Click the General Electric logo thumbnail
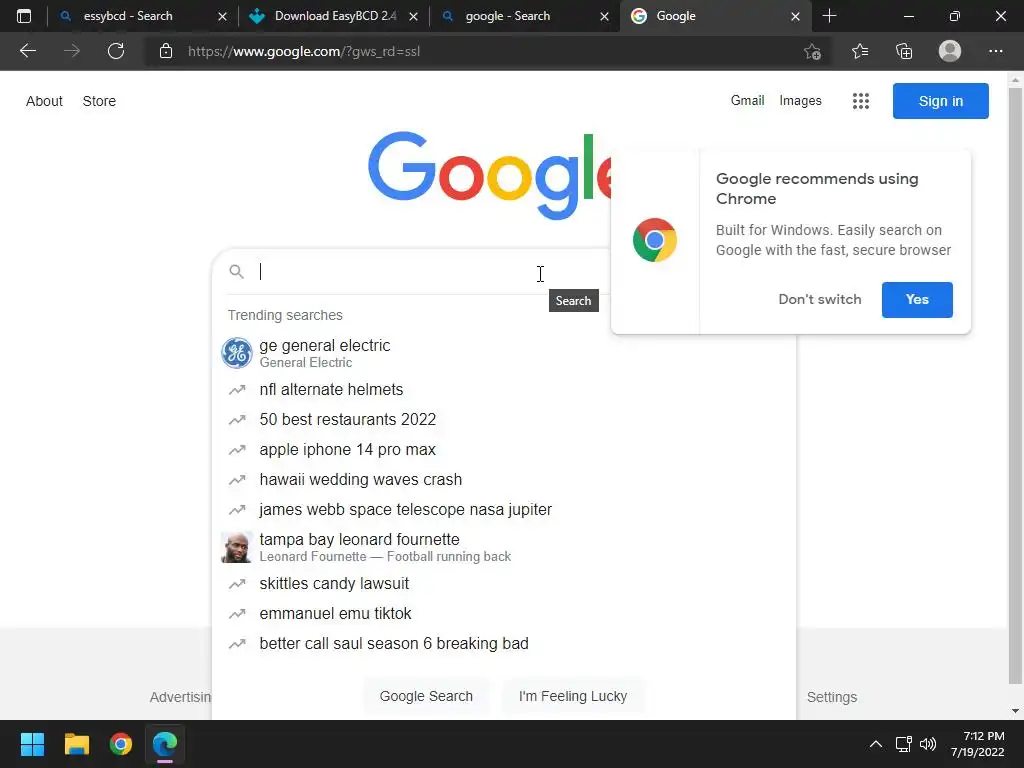The height and width of the screenshot is (768, 1024). [236, 353]
